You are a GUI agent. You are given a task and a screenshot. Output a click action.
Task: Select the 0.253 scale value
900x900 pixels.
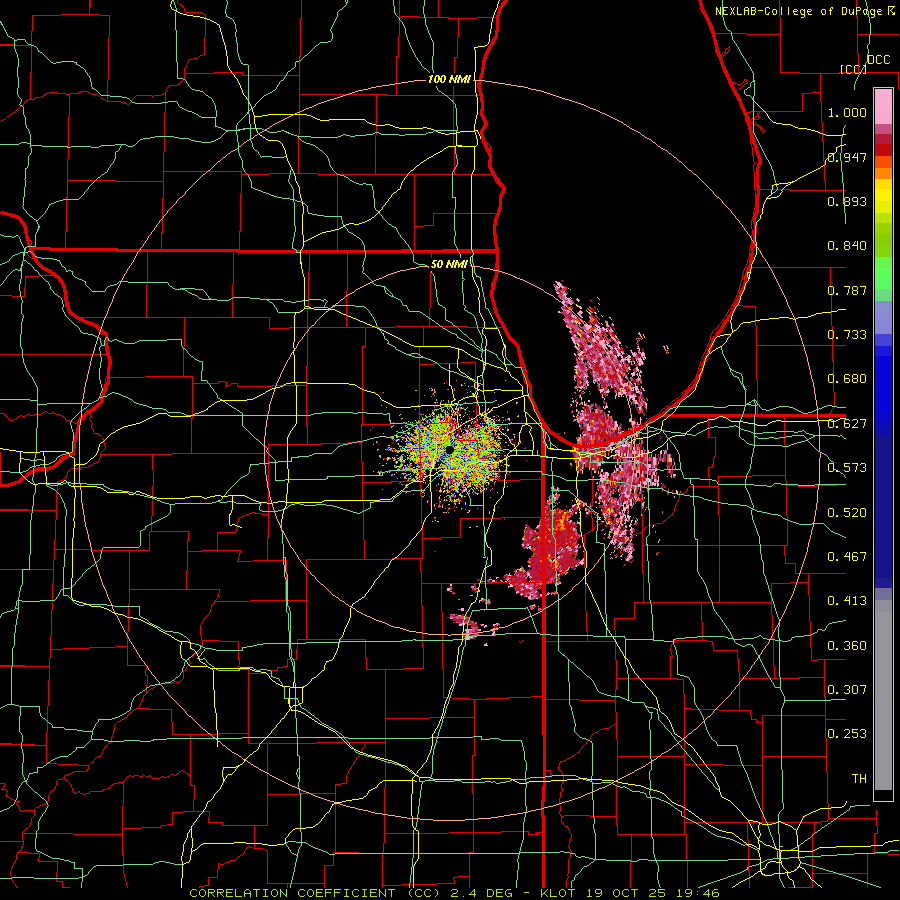847,734
